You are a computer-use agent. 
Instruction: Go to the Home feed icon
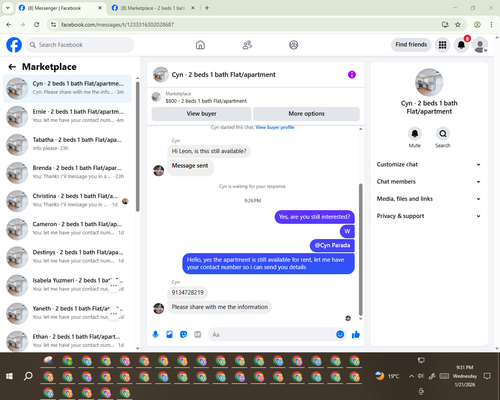[200, 45]
